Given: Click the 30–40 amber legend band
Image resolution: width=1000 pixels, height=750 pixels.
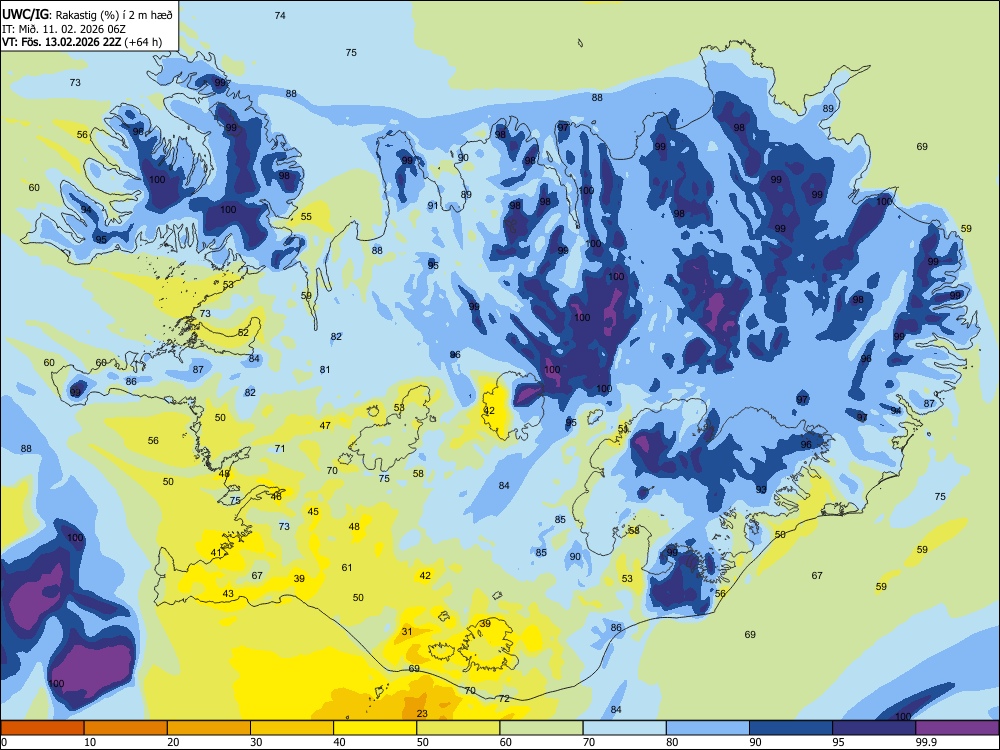Looking at the screenshot, I should coord(292,728).
